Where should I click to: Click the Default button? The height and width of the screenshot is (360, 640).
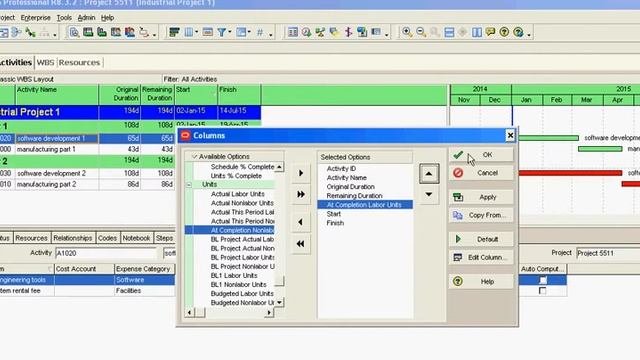pos(481,239)
